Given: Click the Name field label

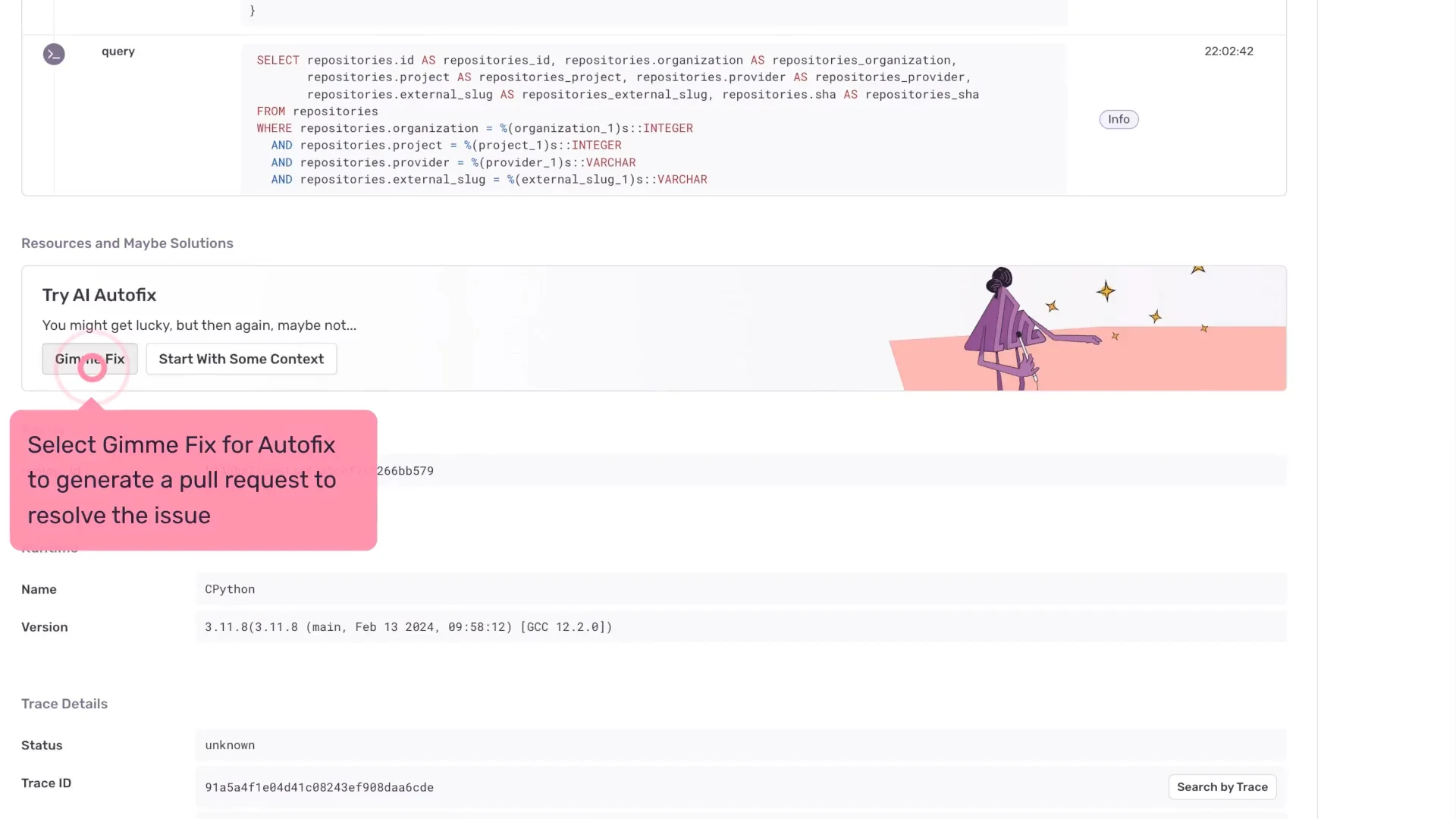Looking at the screenshot, I should tap(39, 589).
